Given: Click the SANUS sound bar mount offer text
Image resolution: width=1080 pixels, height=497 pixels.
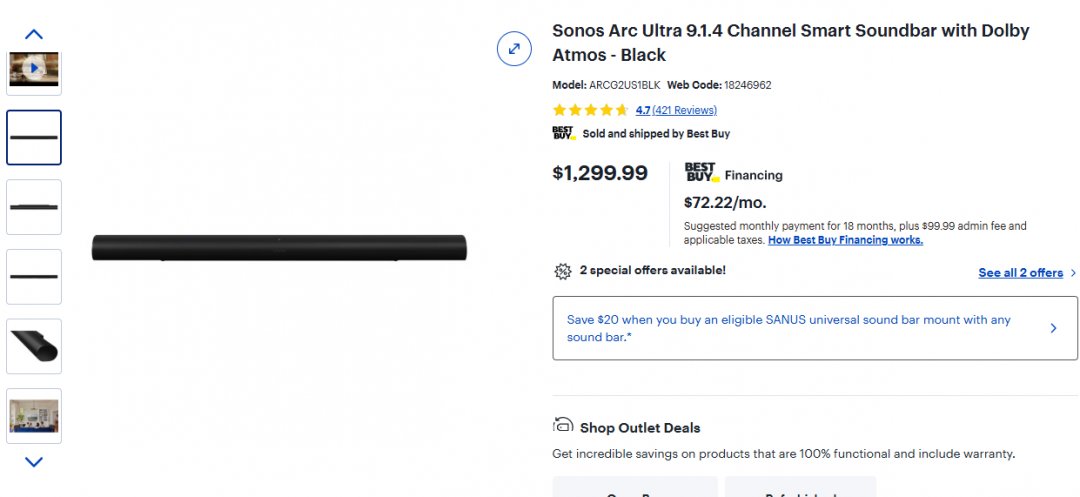Looking at the screenshot, I should point(789,328).
